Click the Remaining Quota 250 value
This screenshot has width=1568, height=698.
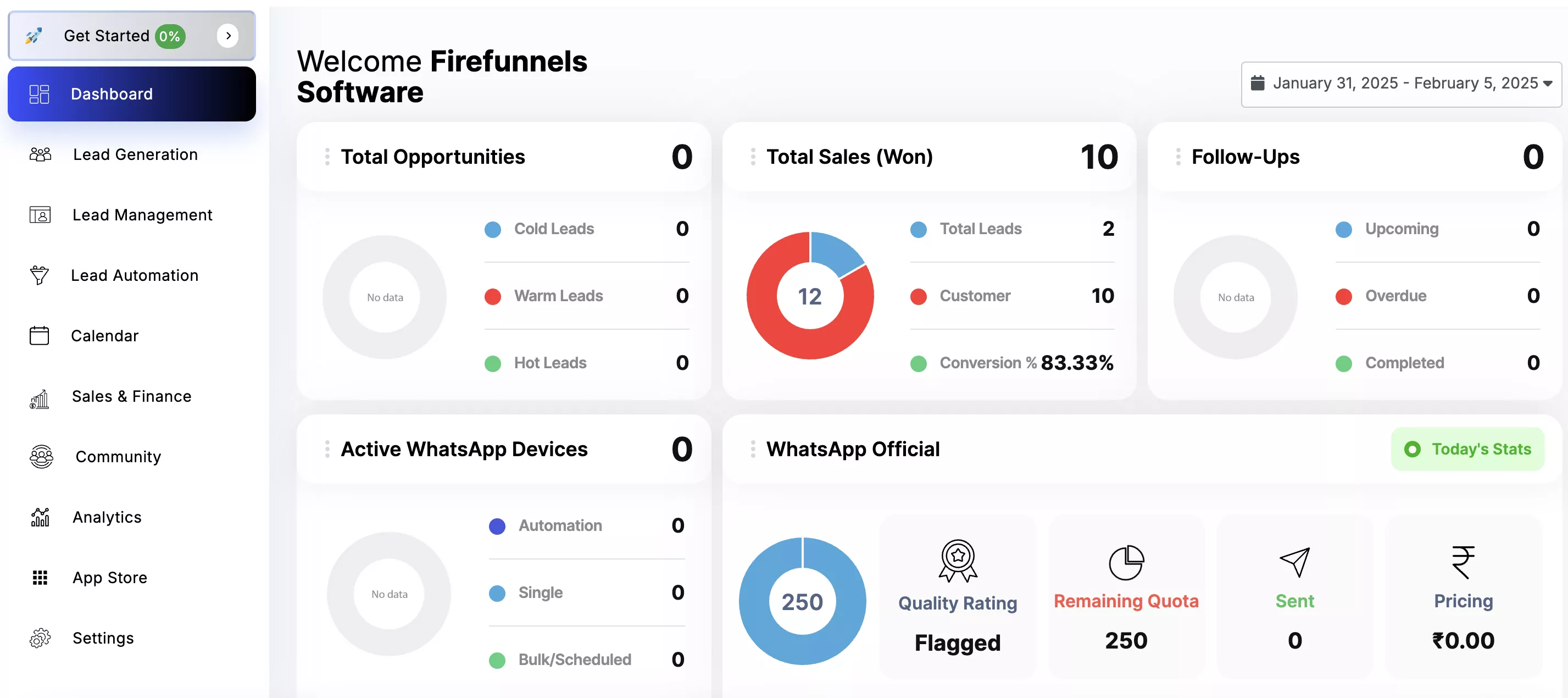[x=1126, y=640]
